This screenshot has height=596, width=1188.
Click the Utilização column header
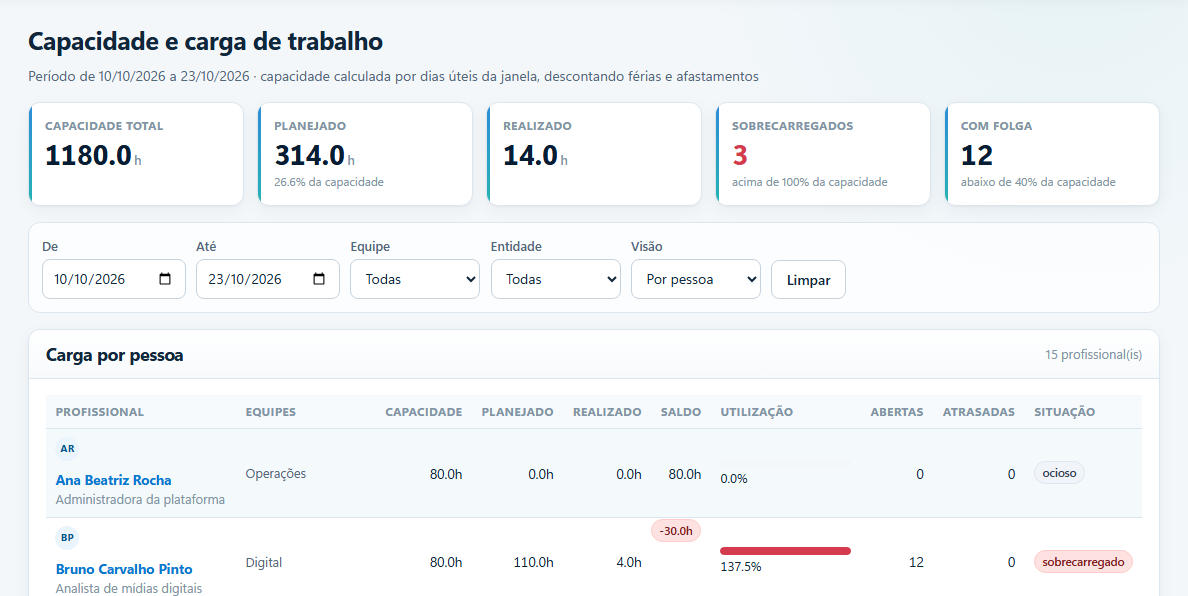tap(756, 412)
